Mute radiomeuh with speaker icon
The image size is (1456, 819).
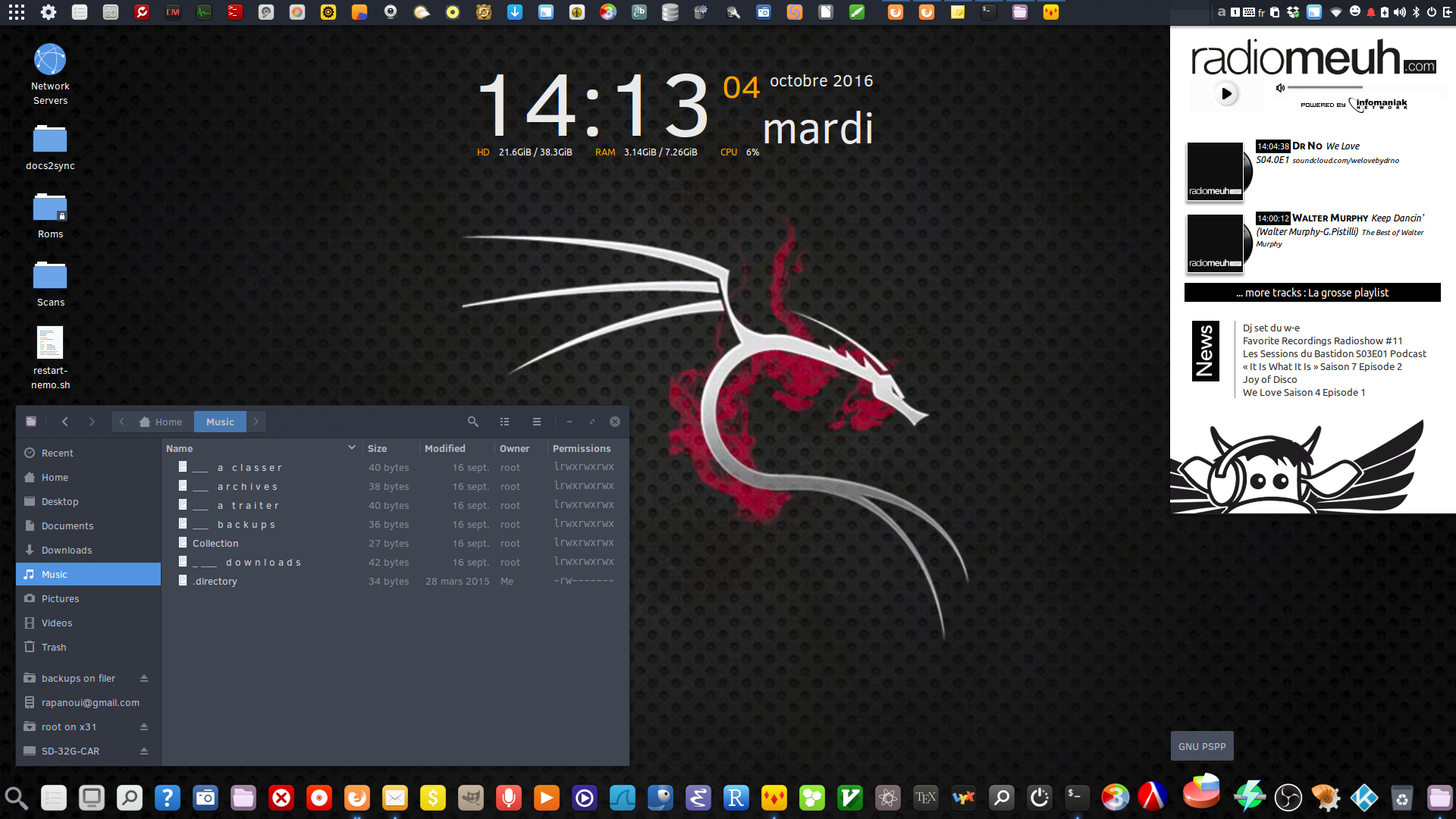[x=1280, y=88]
